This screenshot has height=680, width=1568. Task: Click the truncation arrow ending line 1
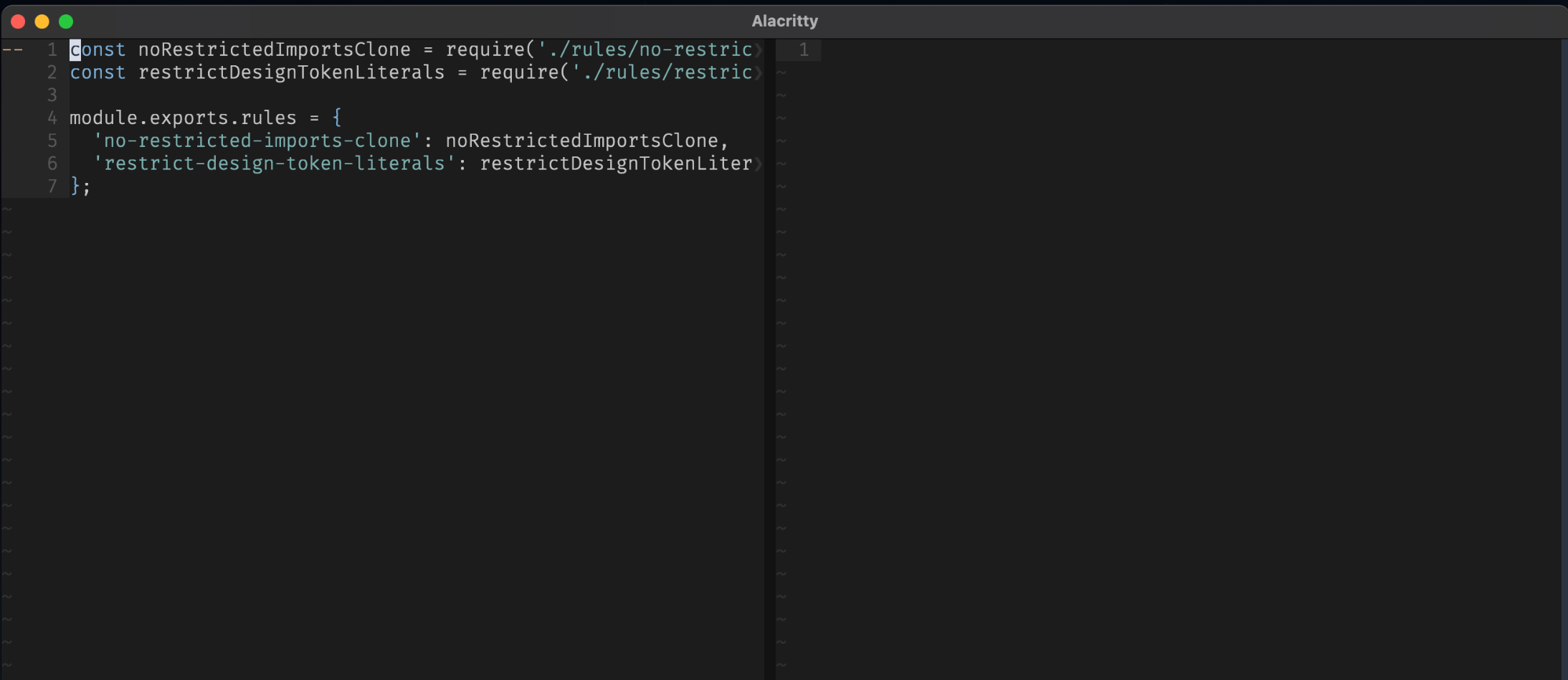758,49
